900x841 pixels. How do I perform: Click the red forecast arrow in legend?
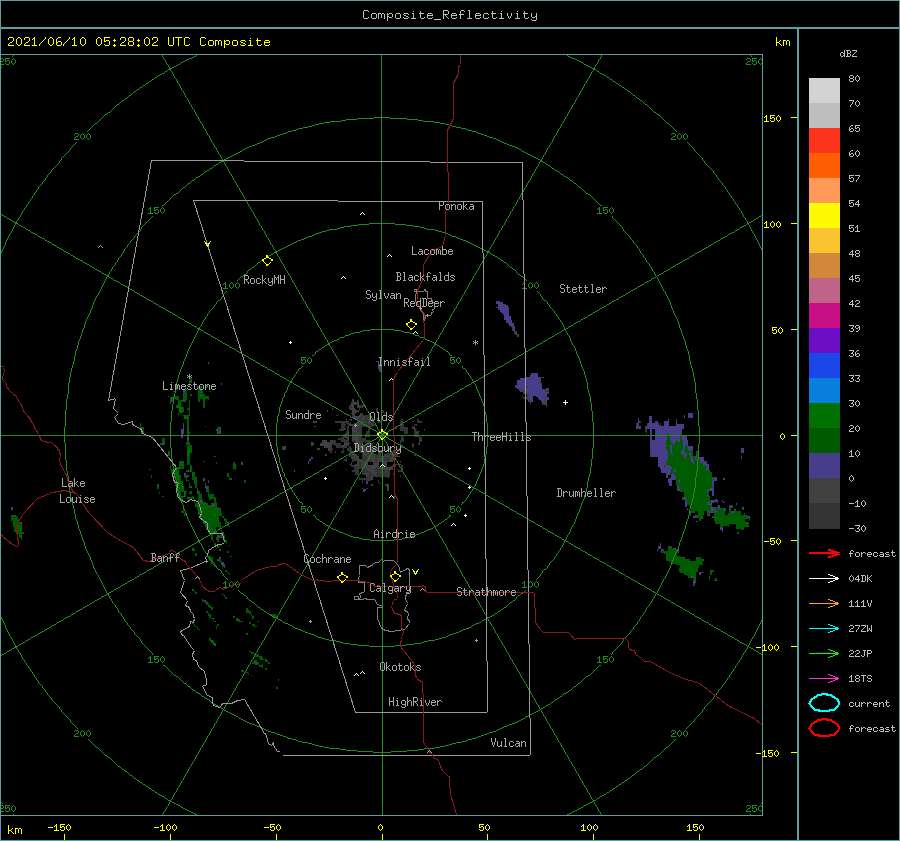click(x=824, y=553)
